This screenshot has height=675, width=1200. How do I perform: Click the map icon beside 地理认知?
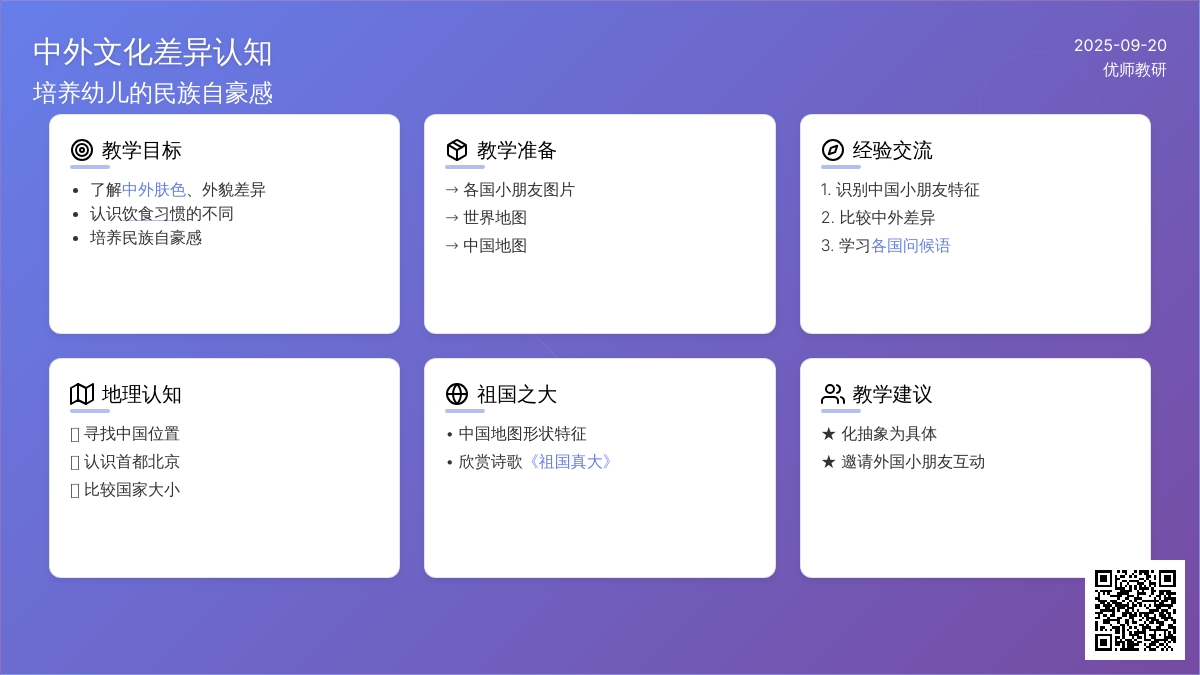[82, 394]
